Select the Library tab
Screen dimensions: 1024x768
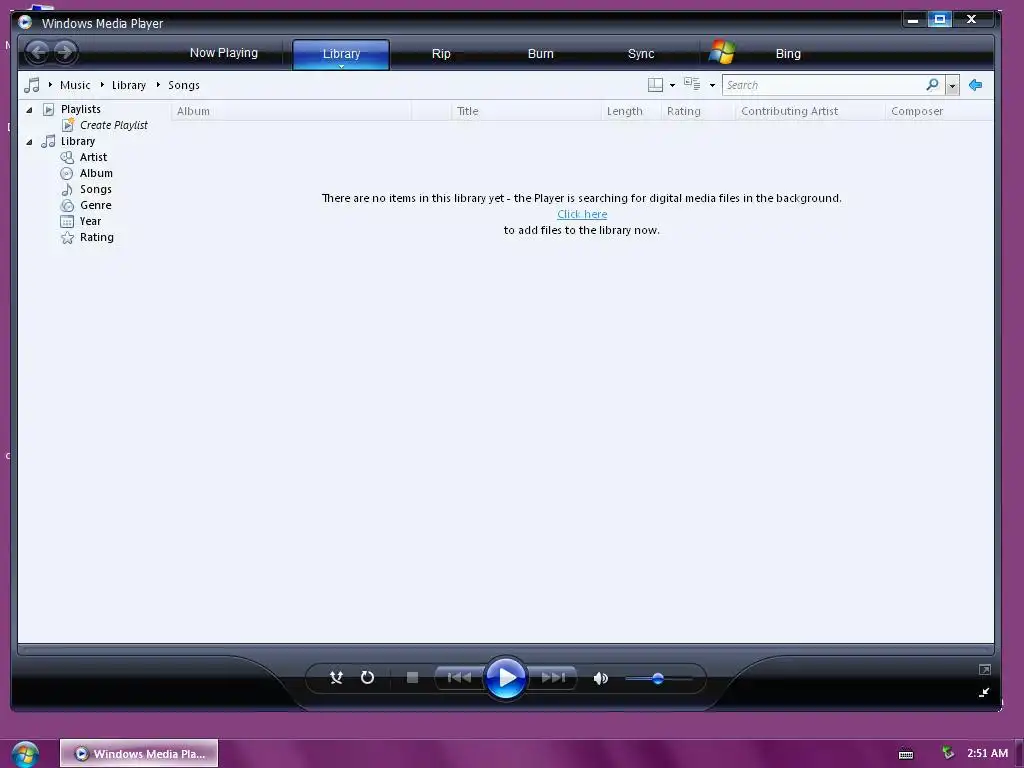click(341, 54)
